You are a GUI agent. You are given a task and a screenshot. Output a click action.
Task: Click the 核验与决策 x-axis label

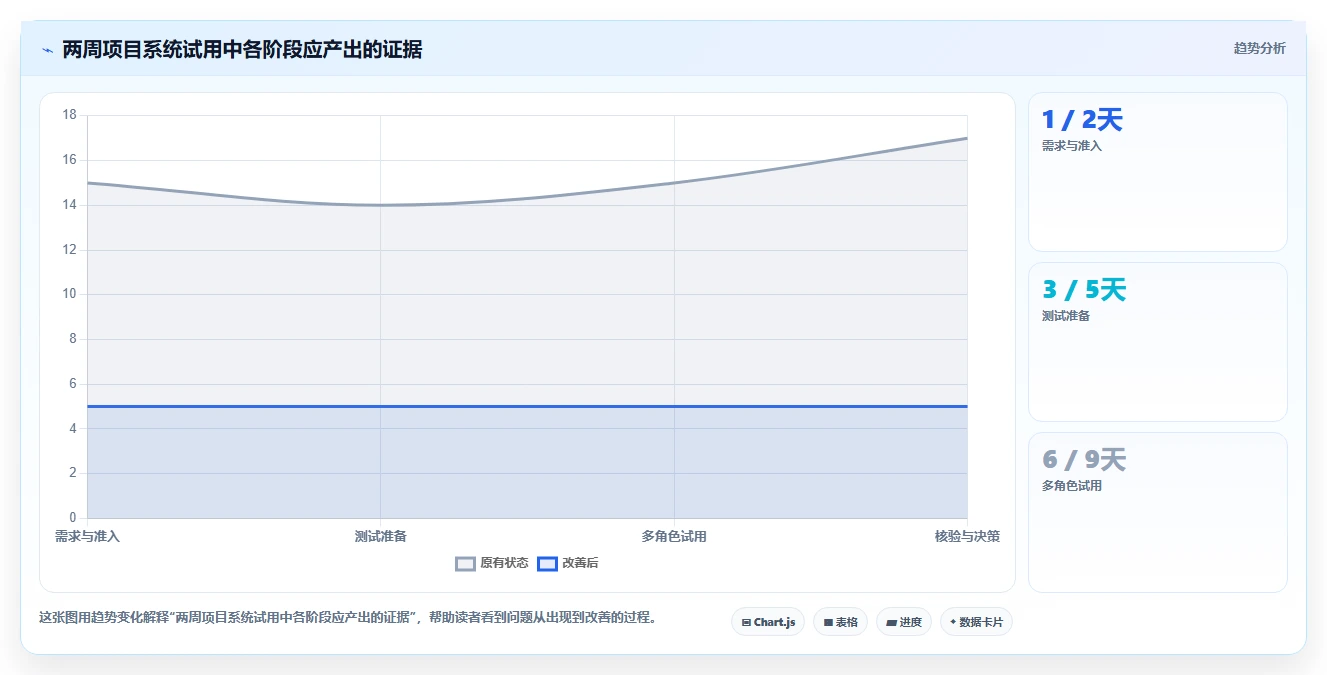(x=967, y=537)
